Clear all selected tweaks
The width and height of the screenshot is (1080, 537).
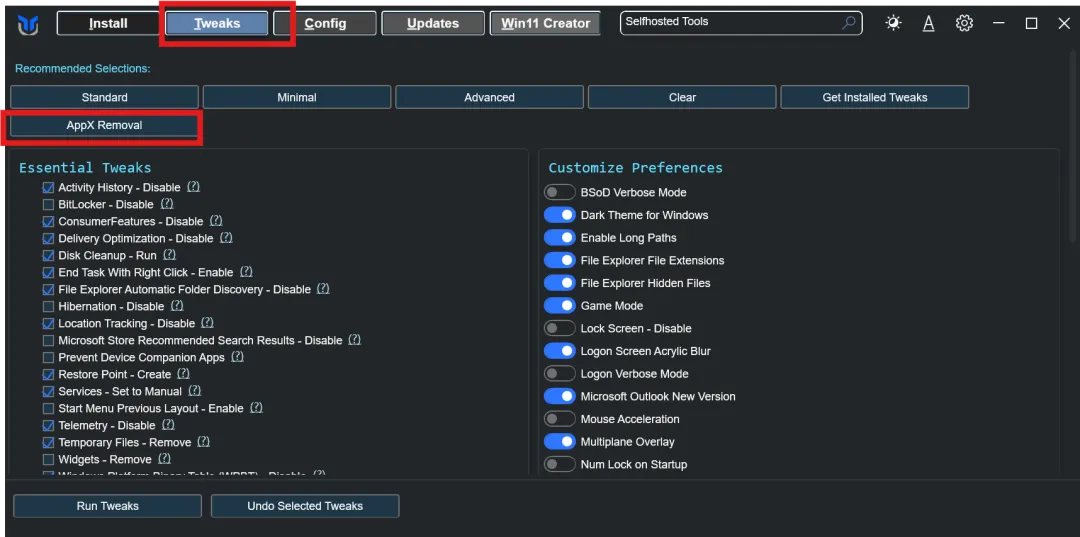pyautogui.click(x=682, y=97)
